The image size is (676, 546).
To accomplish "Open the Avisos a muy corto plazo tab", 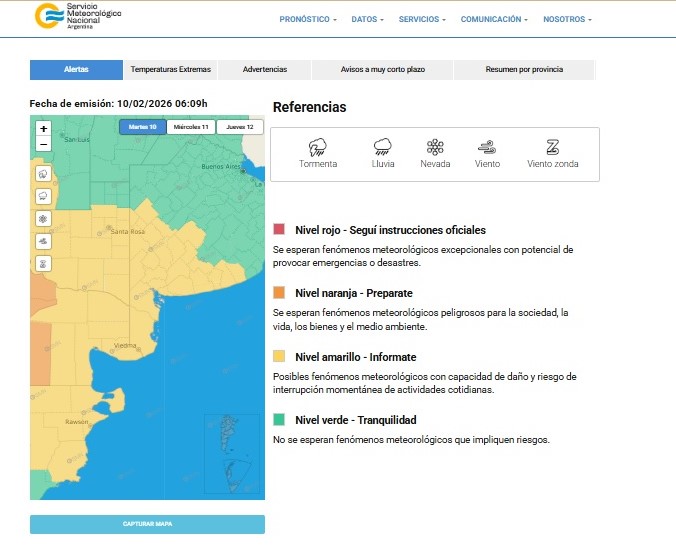I will click(382, 70).
